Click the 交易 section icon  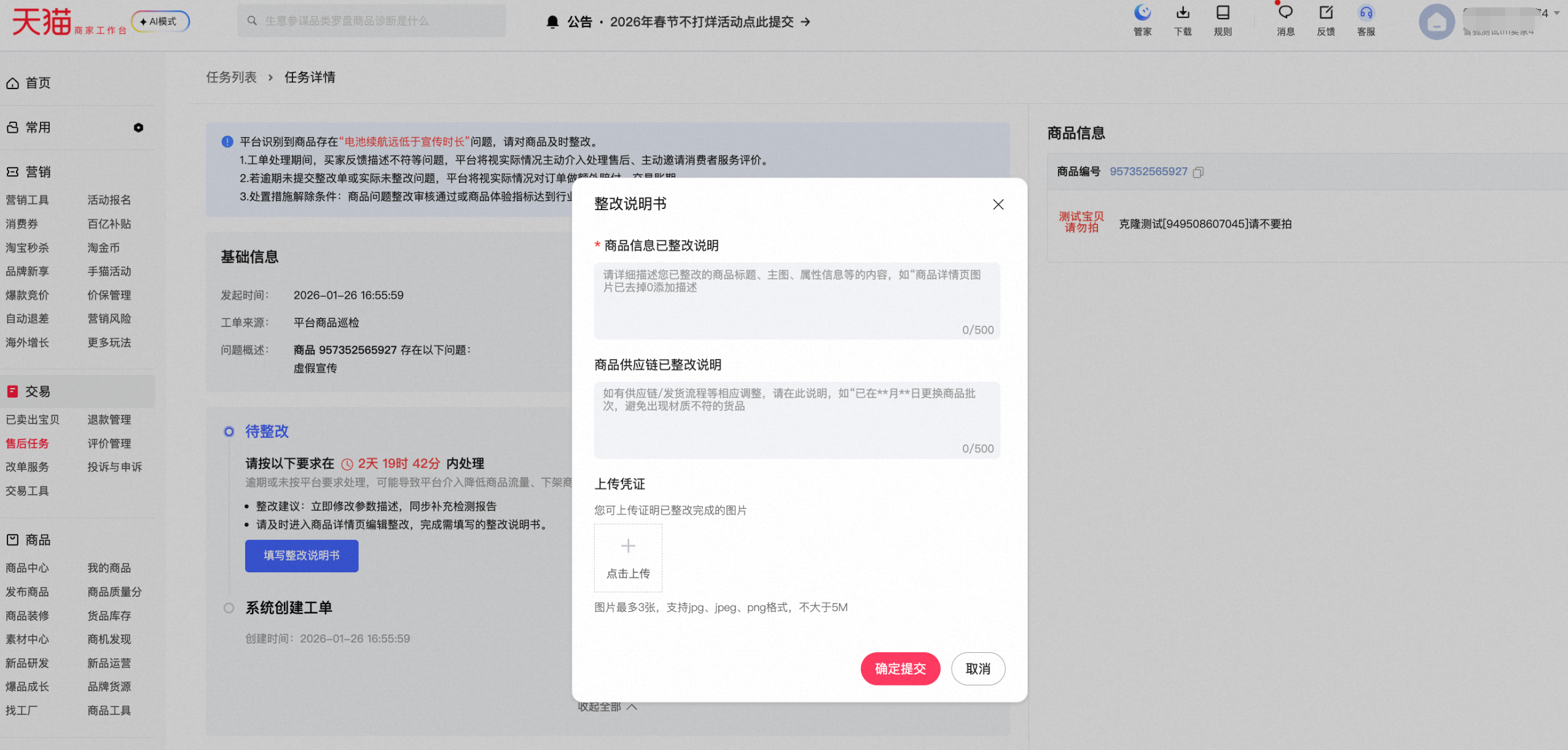click(13, 392)
